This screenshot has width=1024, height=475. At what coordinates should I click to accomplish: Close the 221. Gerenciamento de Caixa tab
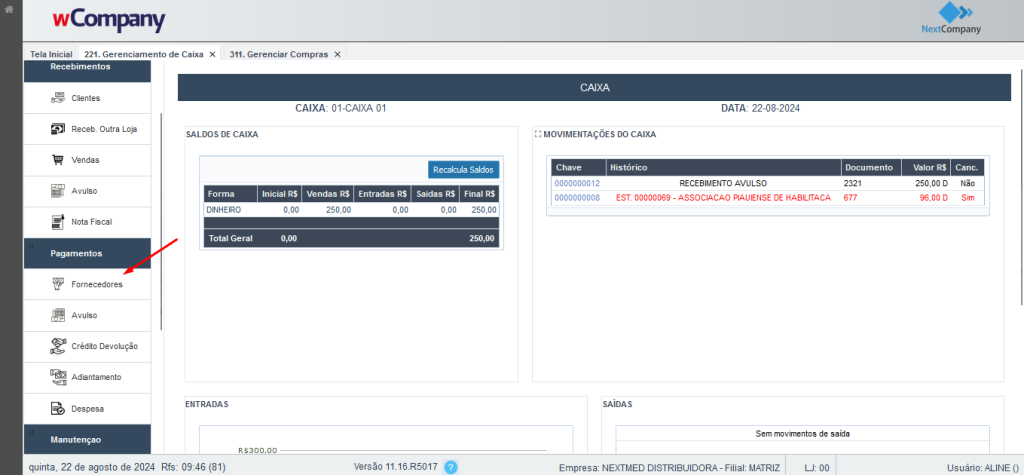tap(212, 53)
